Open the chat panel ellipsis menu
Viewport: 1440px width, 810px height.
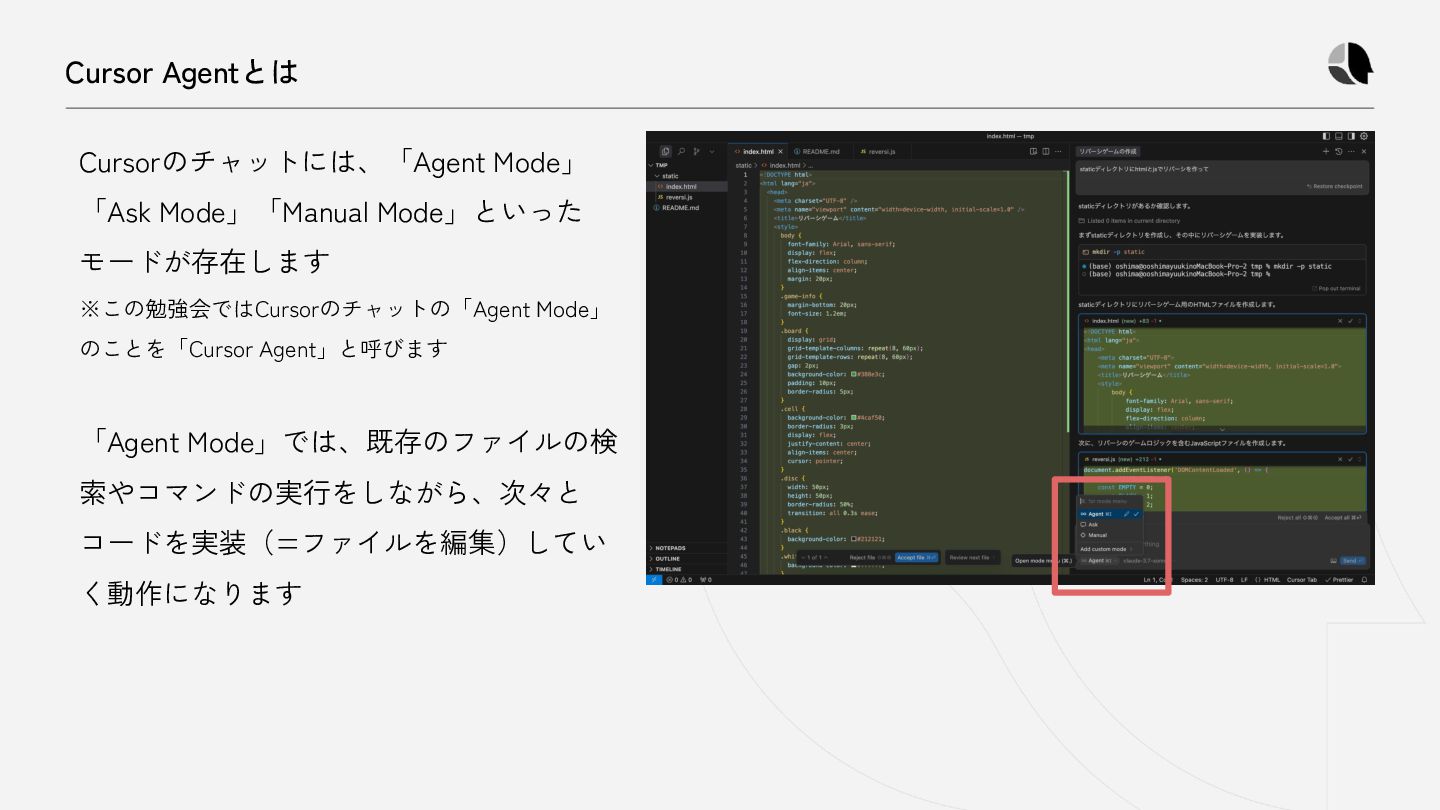(x=1351, y=151)
